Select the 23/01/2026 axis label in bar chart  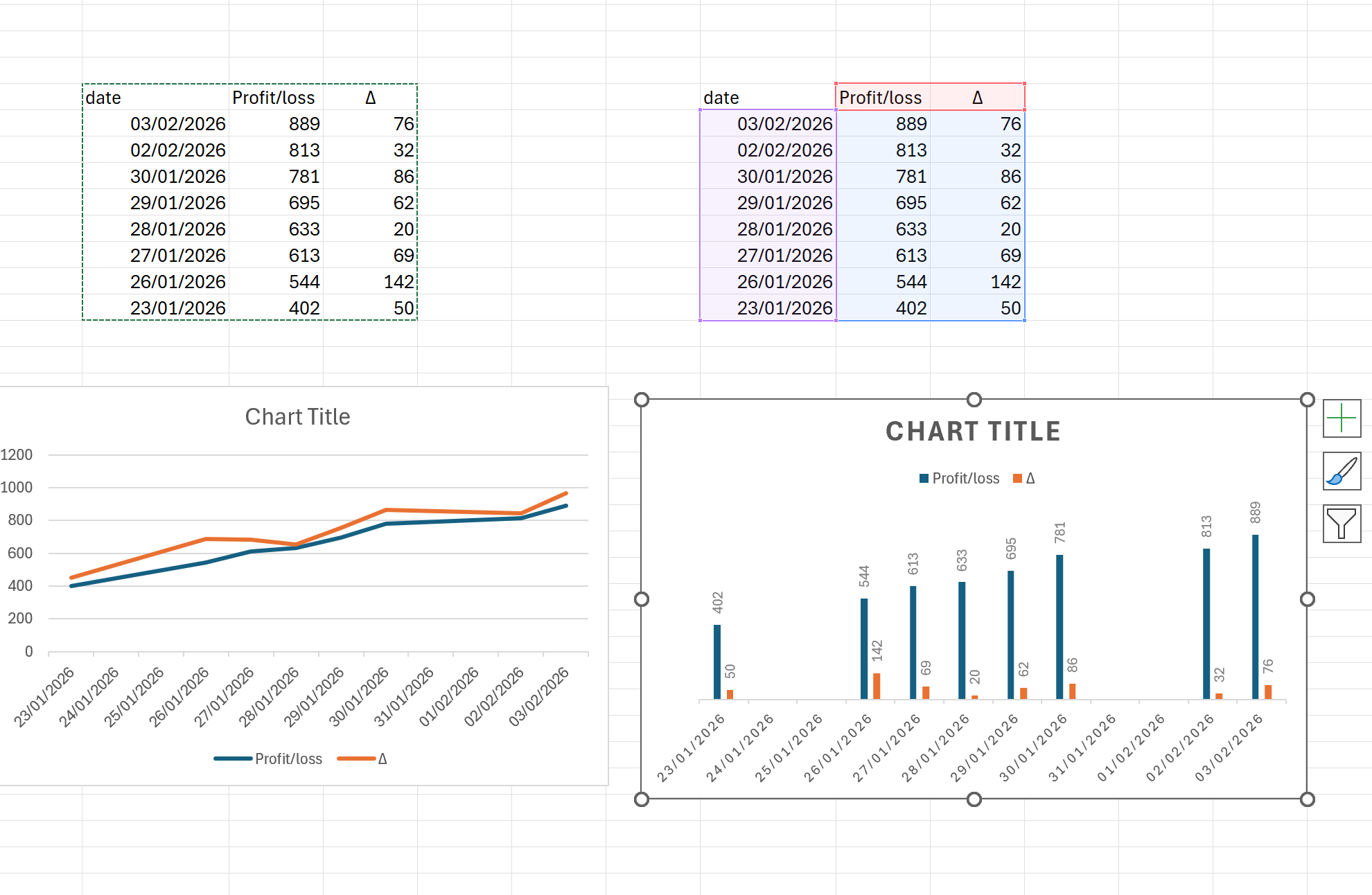coord(691,748)
